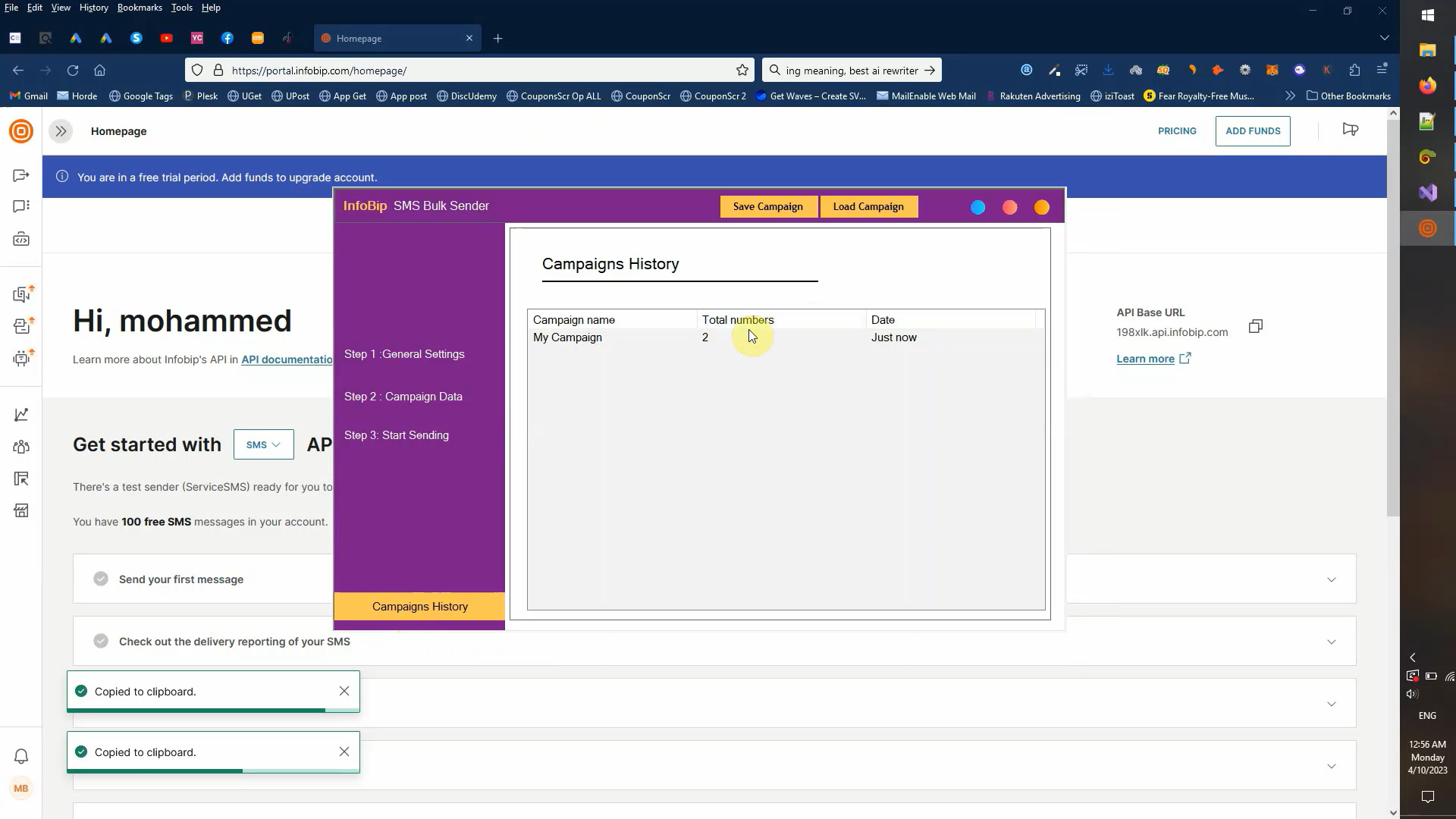Click the Save Campaign button
1456x819 pixels.
(x=767, y=206)
